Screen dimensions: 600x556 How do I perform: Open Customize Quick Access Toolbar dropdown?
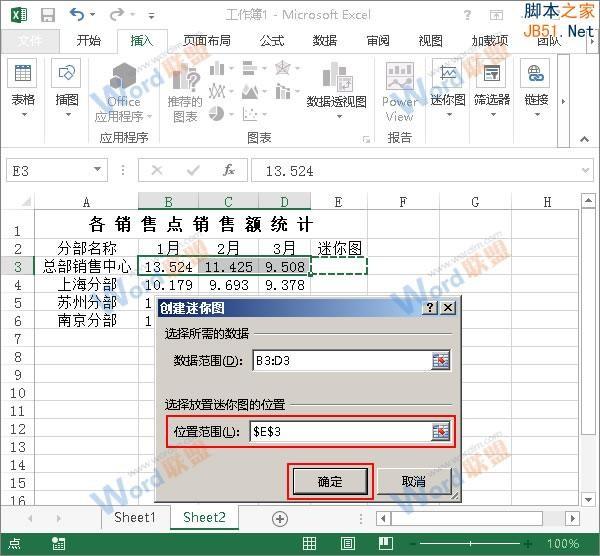point(152,16)
